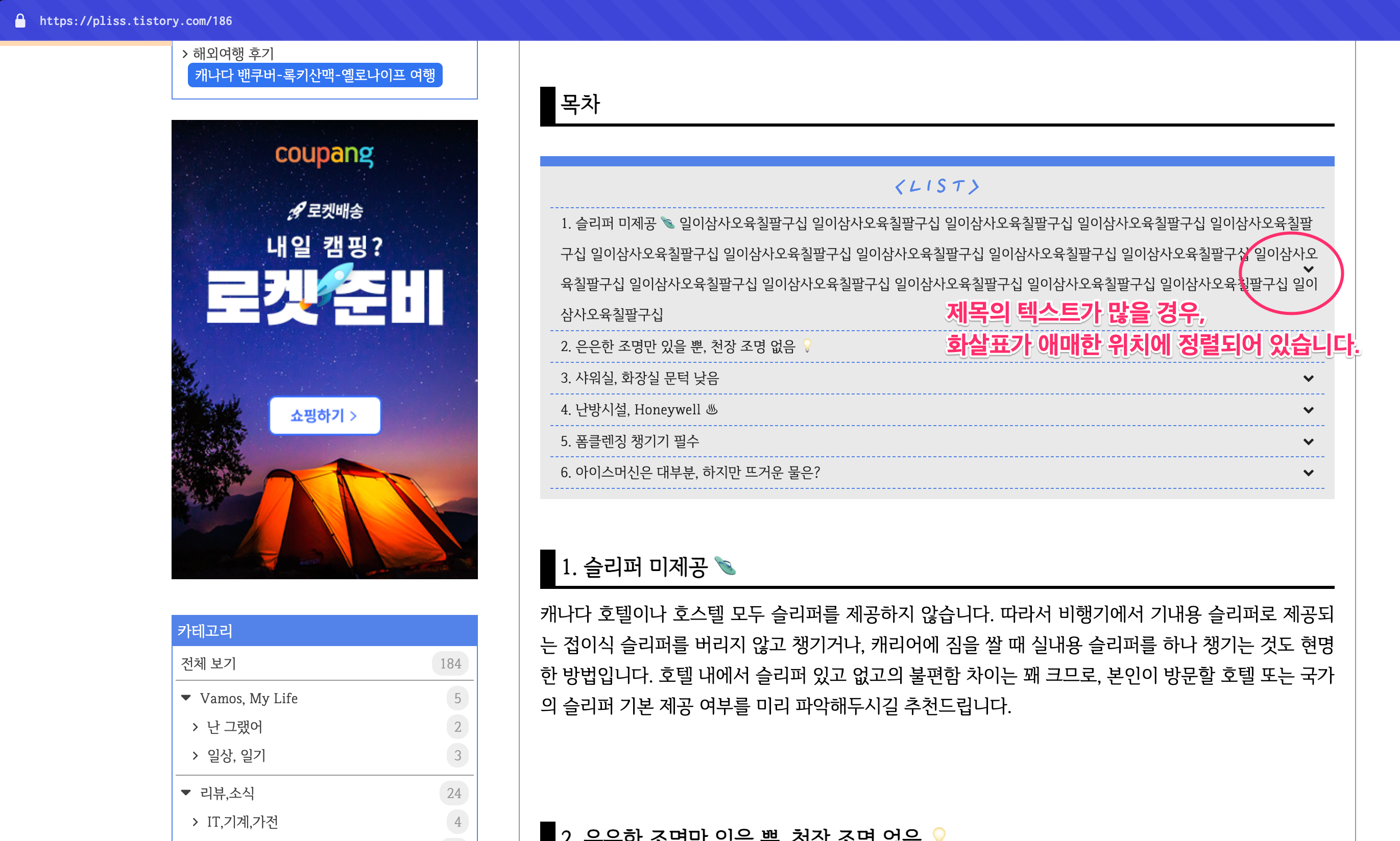Image resolution: width=1400 pixels, height=841 pixels.
Task: Click the slipper emoji in list item 1
Action: coord(667,222)
